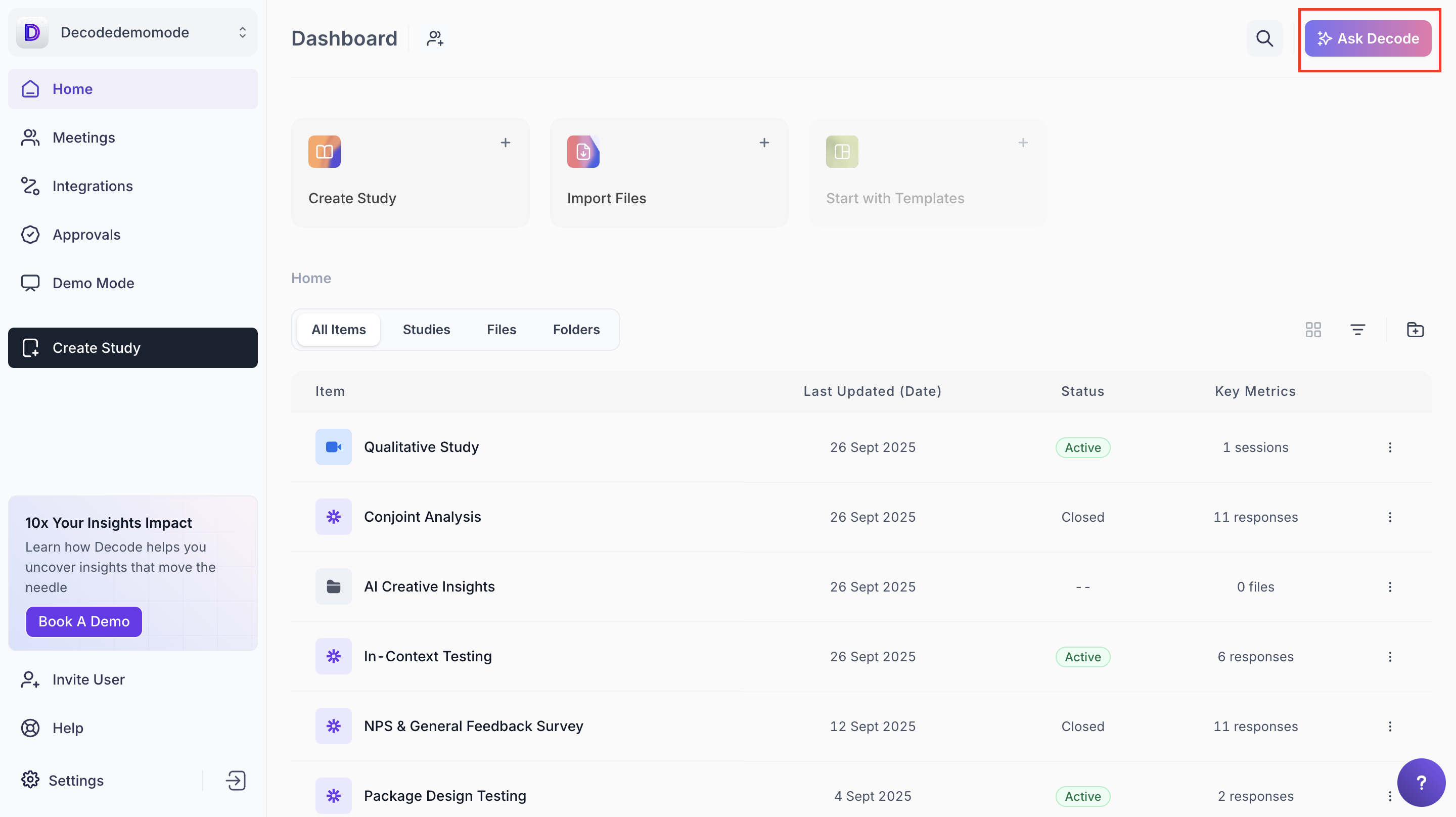Open Integrations in the sidebar
The image size is (1456, 817).
[x=92, y=186]
